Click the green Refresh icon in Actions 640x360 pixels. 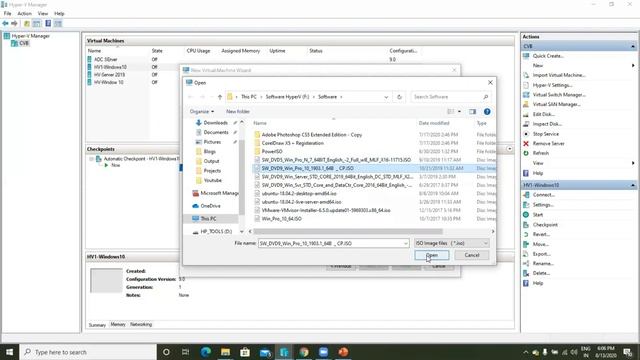[x=526, y=153]
